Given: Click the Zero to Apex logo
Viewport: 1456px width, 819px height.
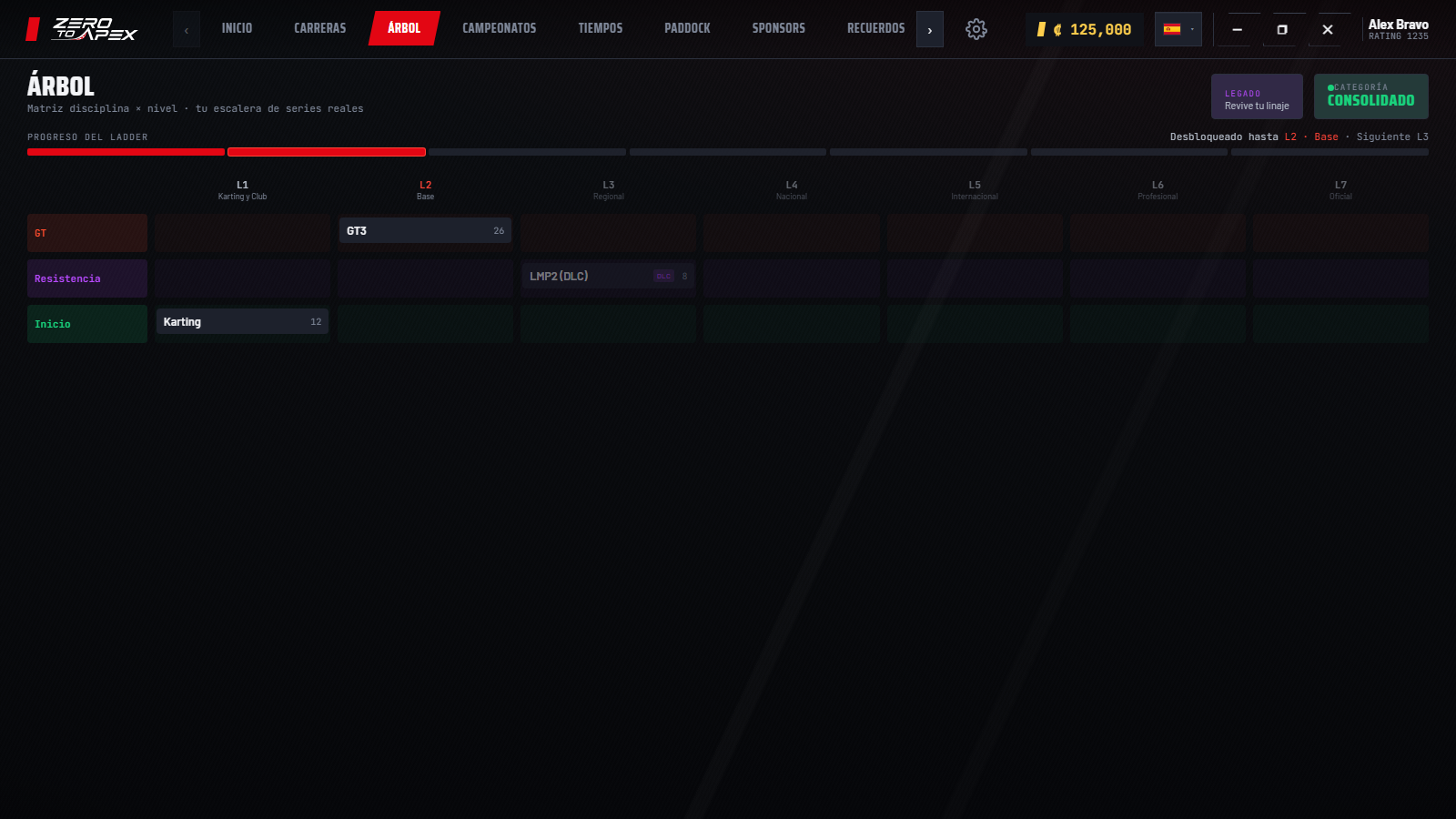Looking at the screenshot, I should (82, 29).
